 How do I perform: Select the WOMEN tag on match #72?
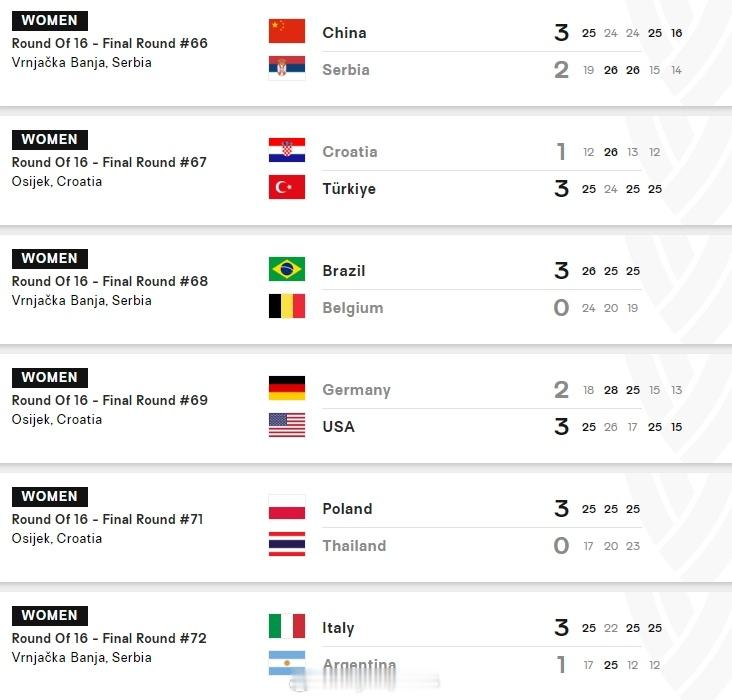pos(49,615)
